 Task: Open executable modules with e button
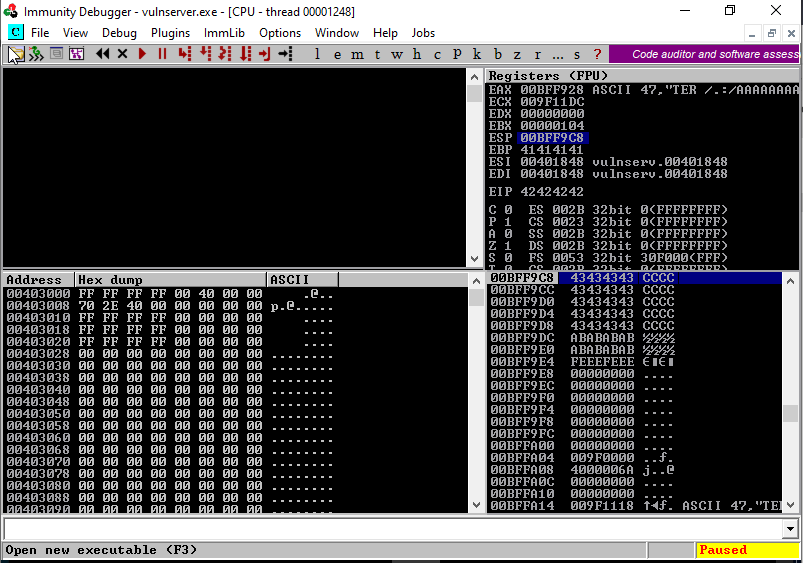pyautogui.click(x=337, y=54)
